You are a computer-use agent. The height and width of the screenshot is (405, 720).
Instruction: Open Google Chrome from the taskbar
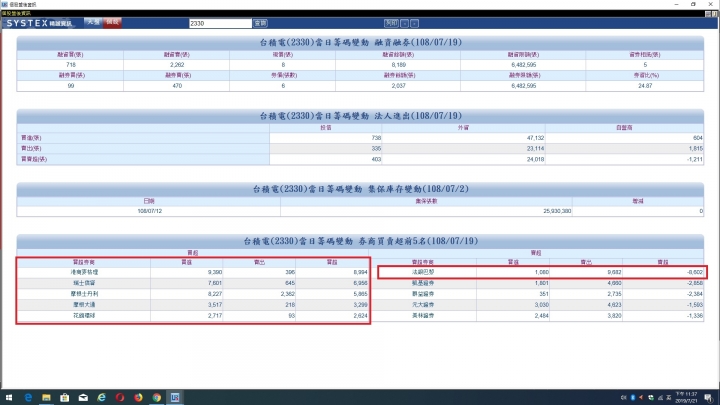157,397
